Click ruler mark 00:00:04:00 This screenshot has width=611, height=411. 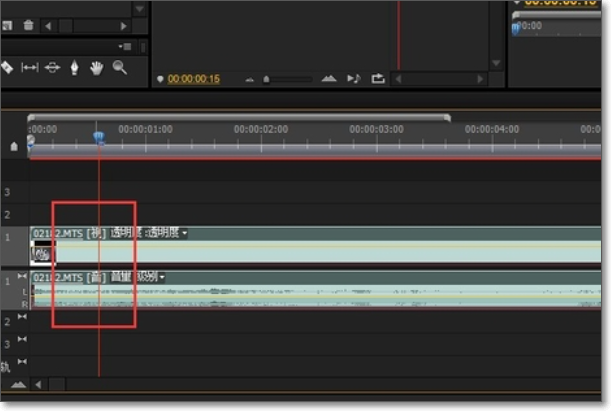click(x=492, y=129)
